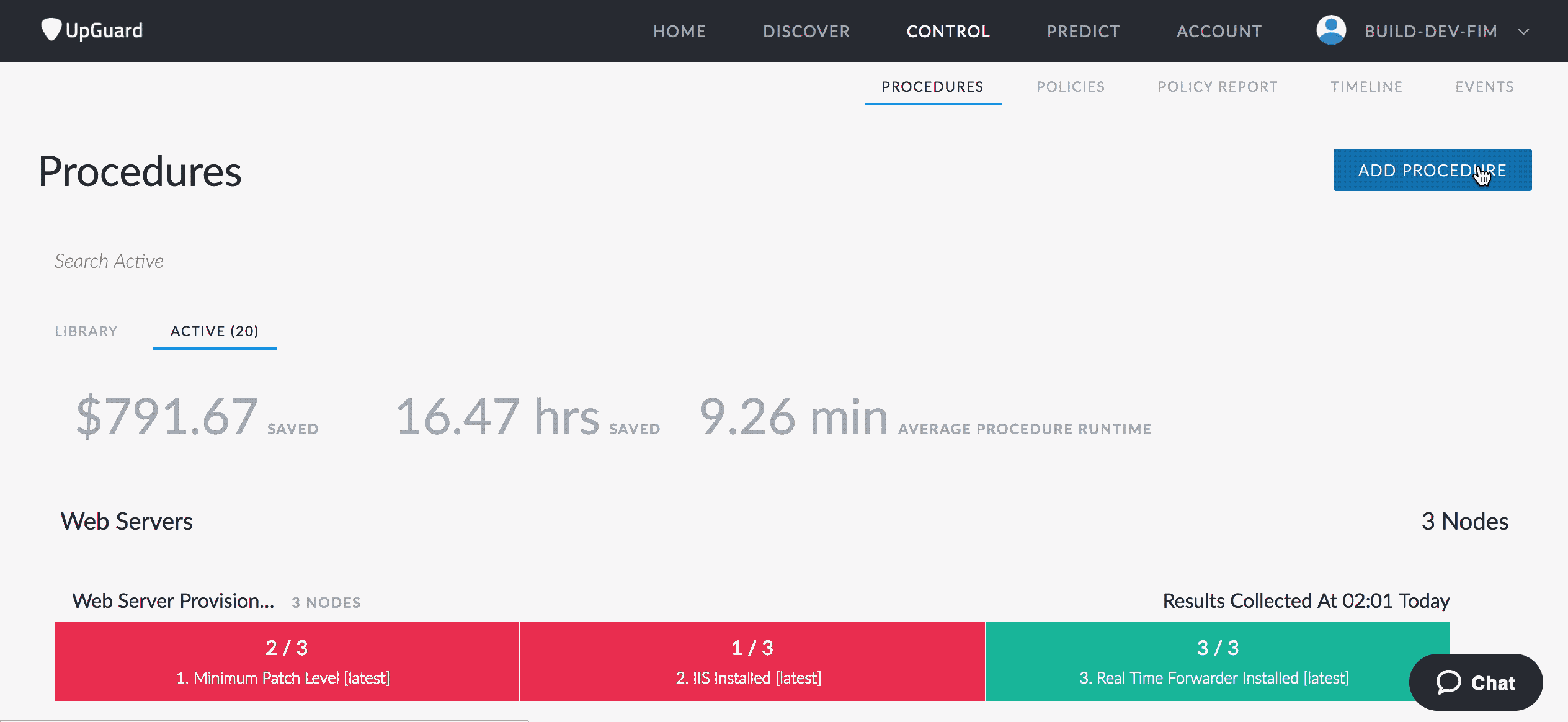Click the 'Results Collected At 02:01 Today' text
Screen dimensions: 1568x722
point(1306,601)
